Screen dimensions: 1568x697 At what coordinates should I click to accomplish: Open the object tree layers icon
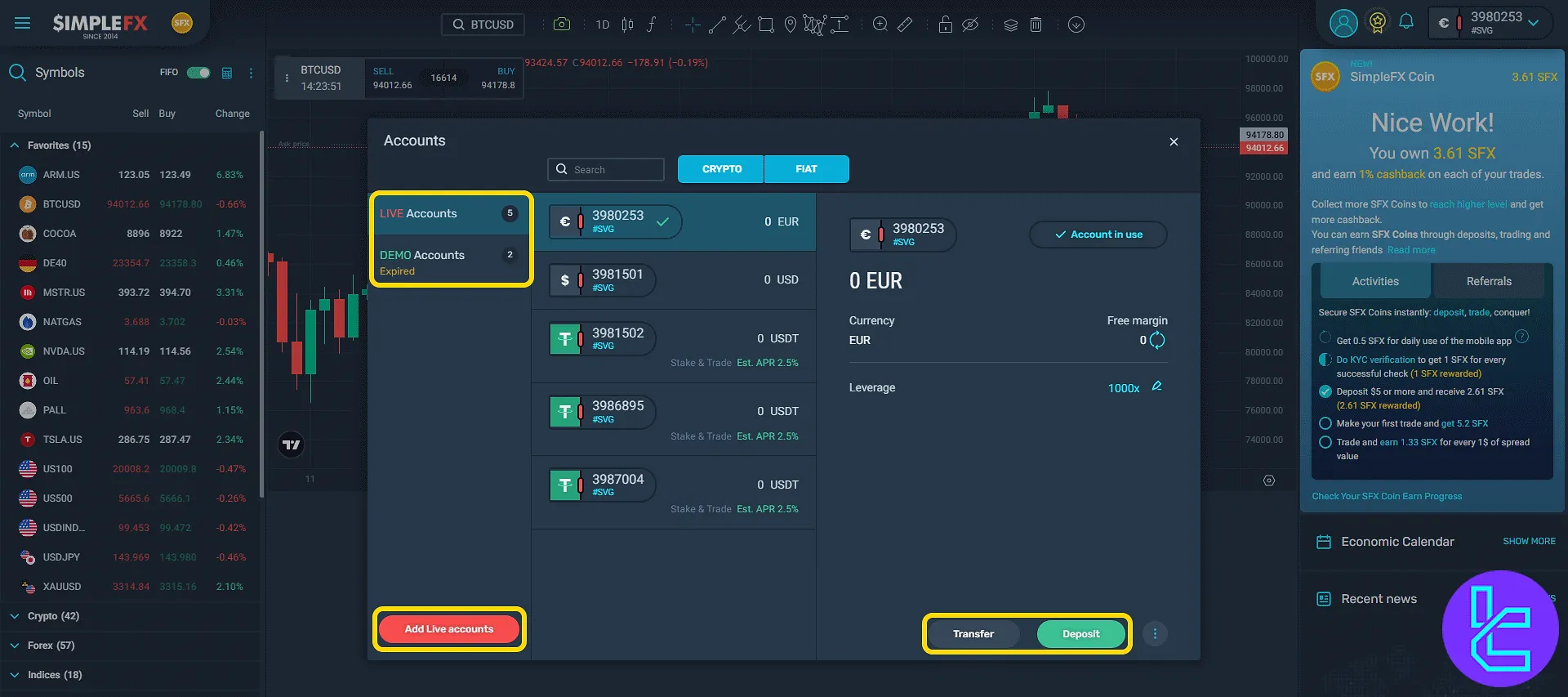point(1011,25)
